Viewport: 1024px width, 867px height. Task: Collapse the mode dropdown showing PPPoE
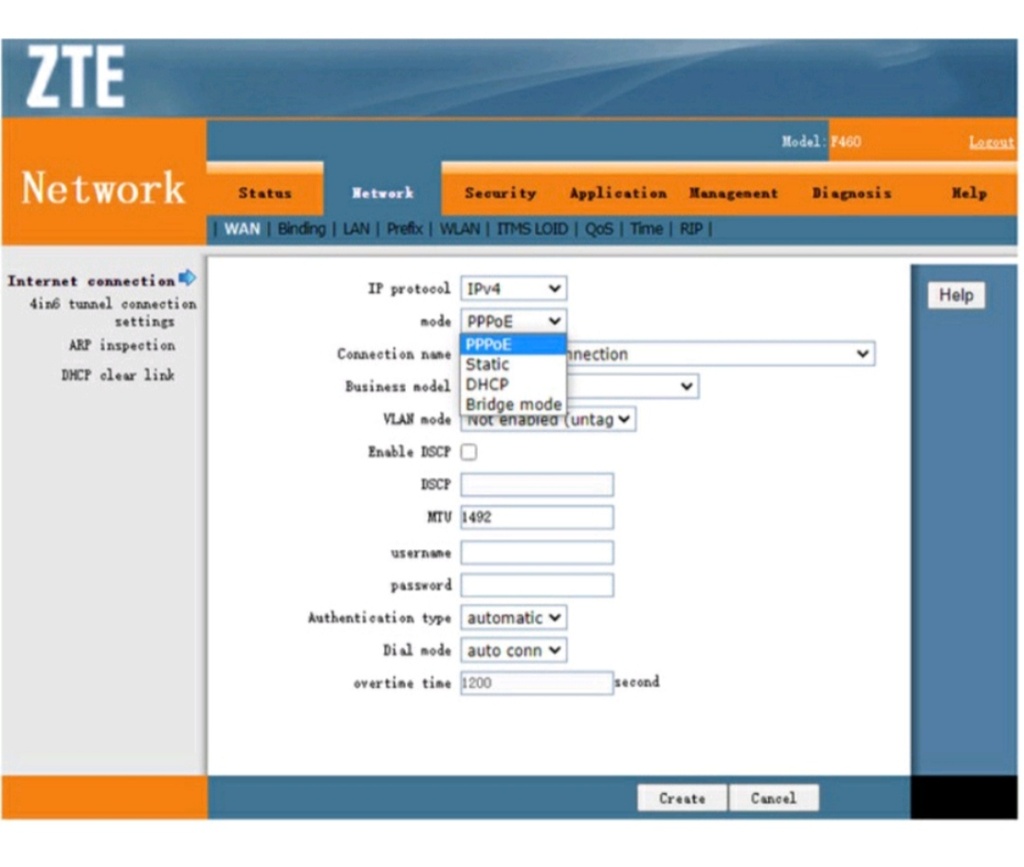pyautogui.click(x=513, y=321)
